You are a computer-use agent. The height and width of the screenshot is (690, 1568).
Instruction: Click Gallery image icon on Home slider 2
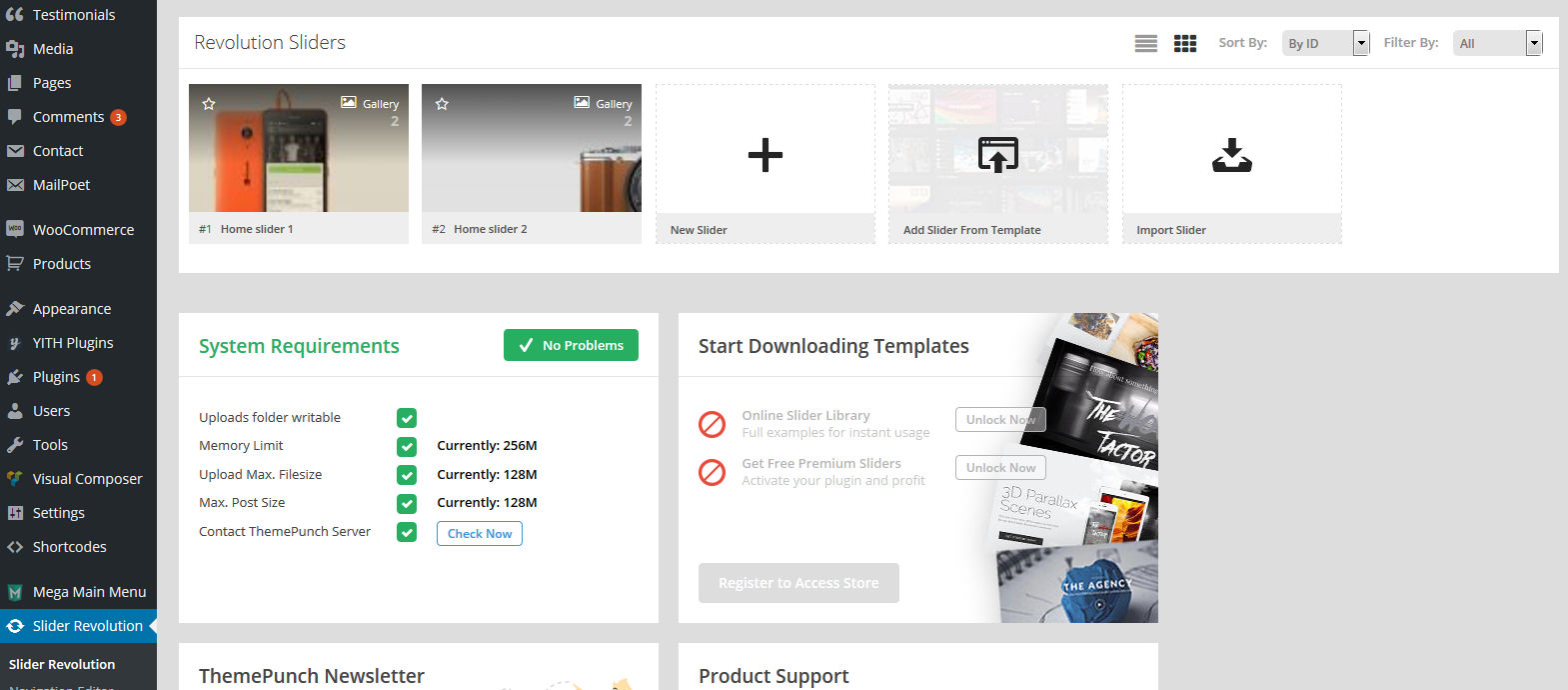point(582,102)
